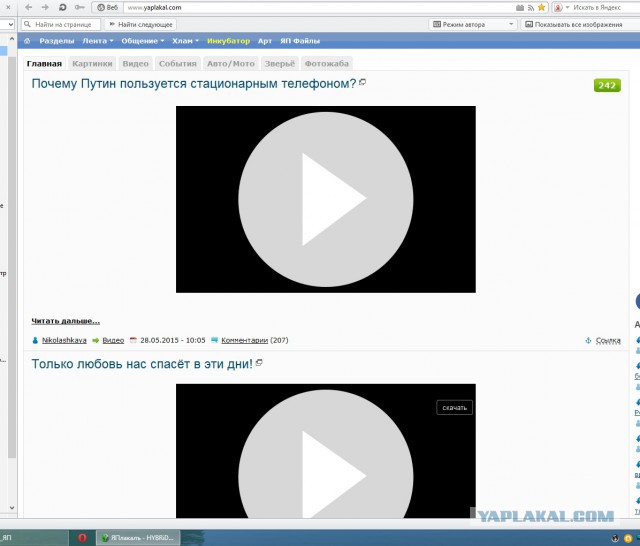Expand the Хлам menu
This screenshot has height=546, width=640.
[x=185, y=41]
